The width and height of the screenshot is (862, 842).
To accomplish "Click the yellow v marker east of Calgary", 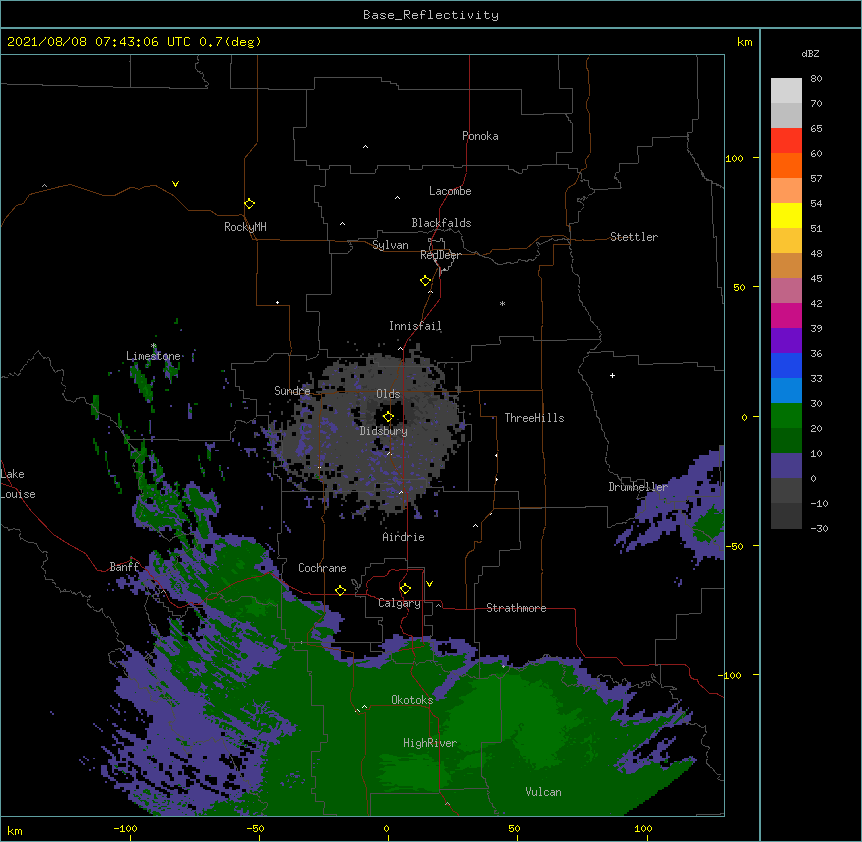I will point(429,584).
